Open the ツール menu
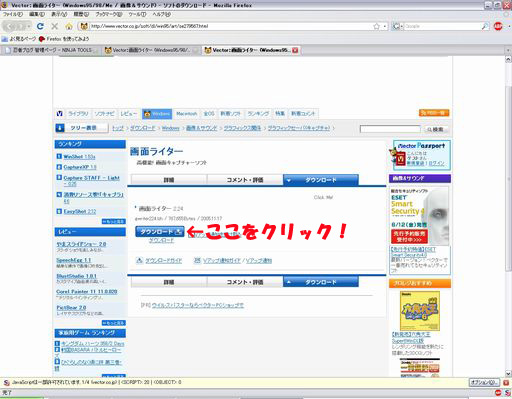This screenshot has height=399, width=512. [x=137, y=14]
